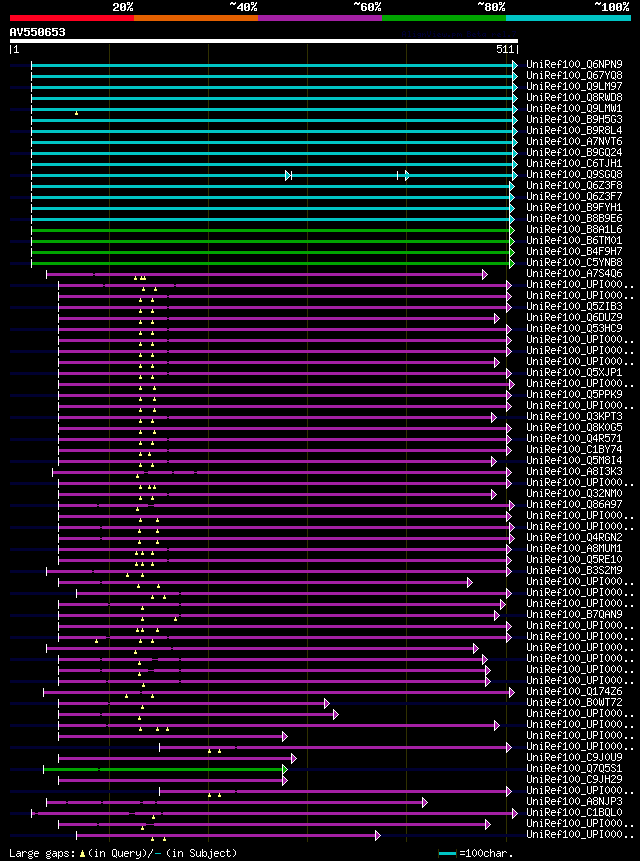Select the hit label UniRef100_Q67YQ8
The height and width of the screenshot is (861, 640).
[574, 76]
